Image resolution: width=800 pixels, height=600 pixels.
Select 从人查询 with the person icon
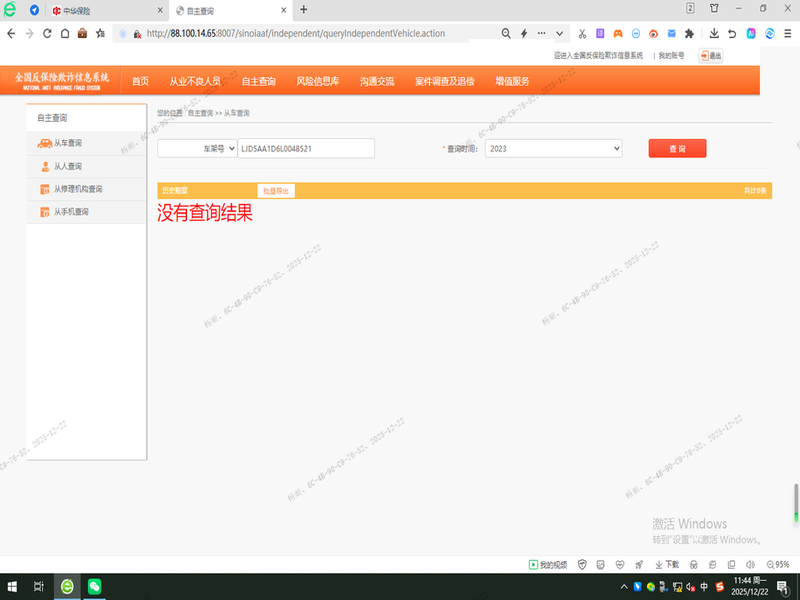(45, 166)
